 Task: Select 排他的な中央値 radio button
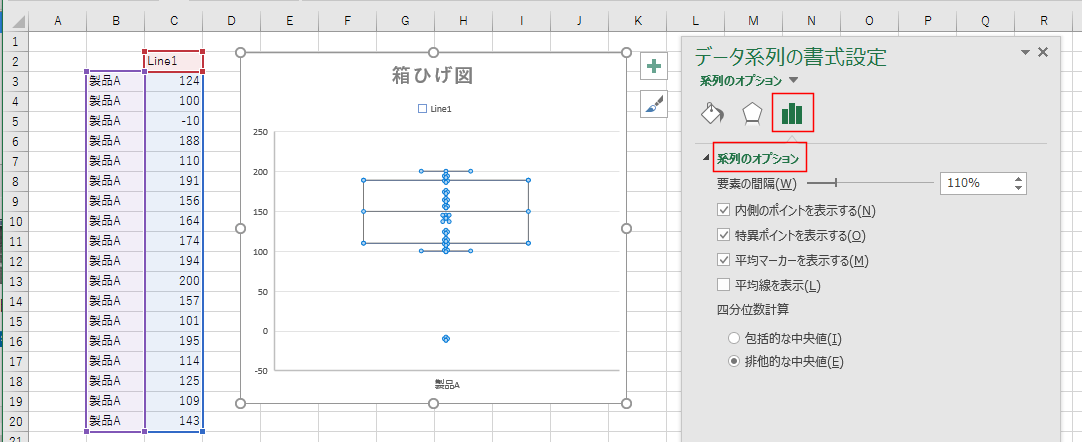pos(734,361)
